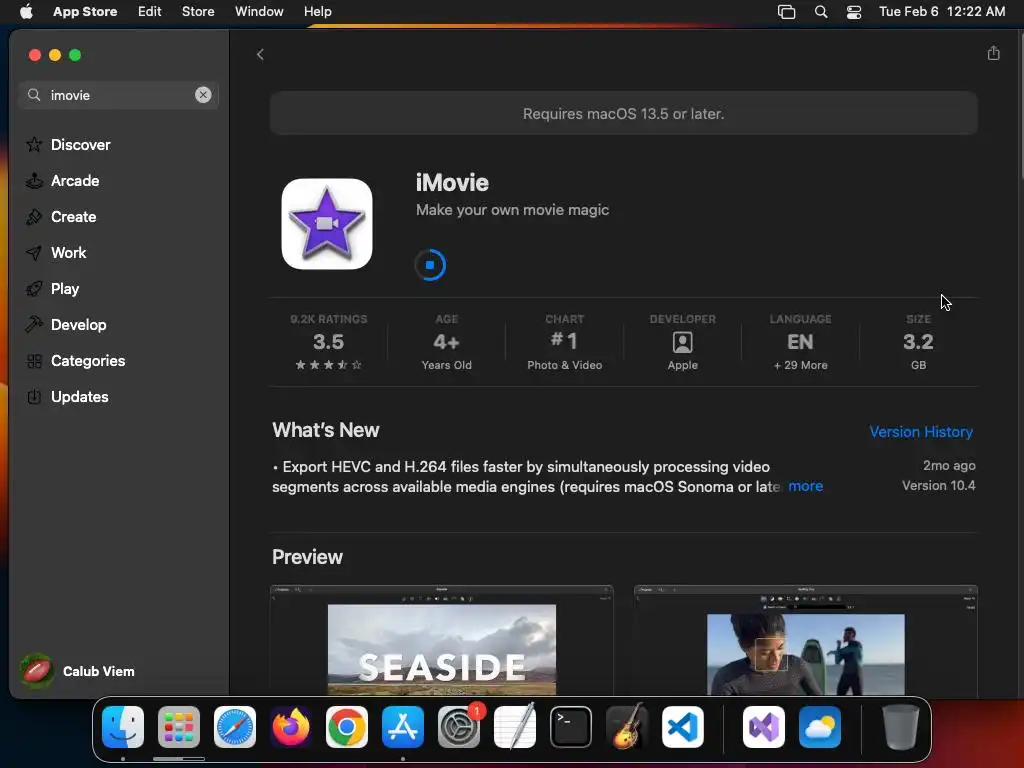This screenshot has height=768, width=1024.
Task: Open the Window menu
Action: 259,11
